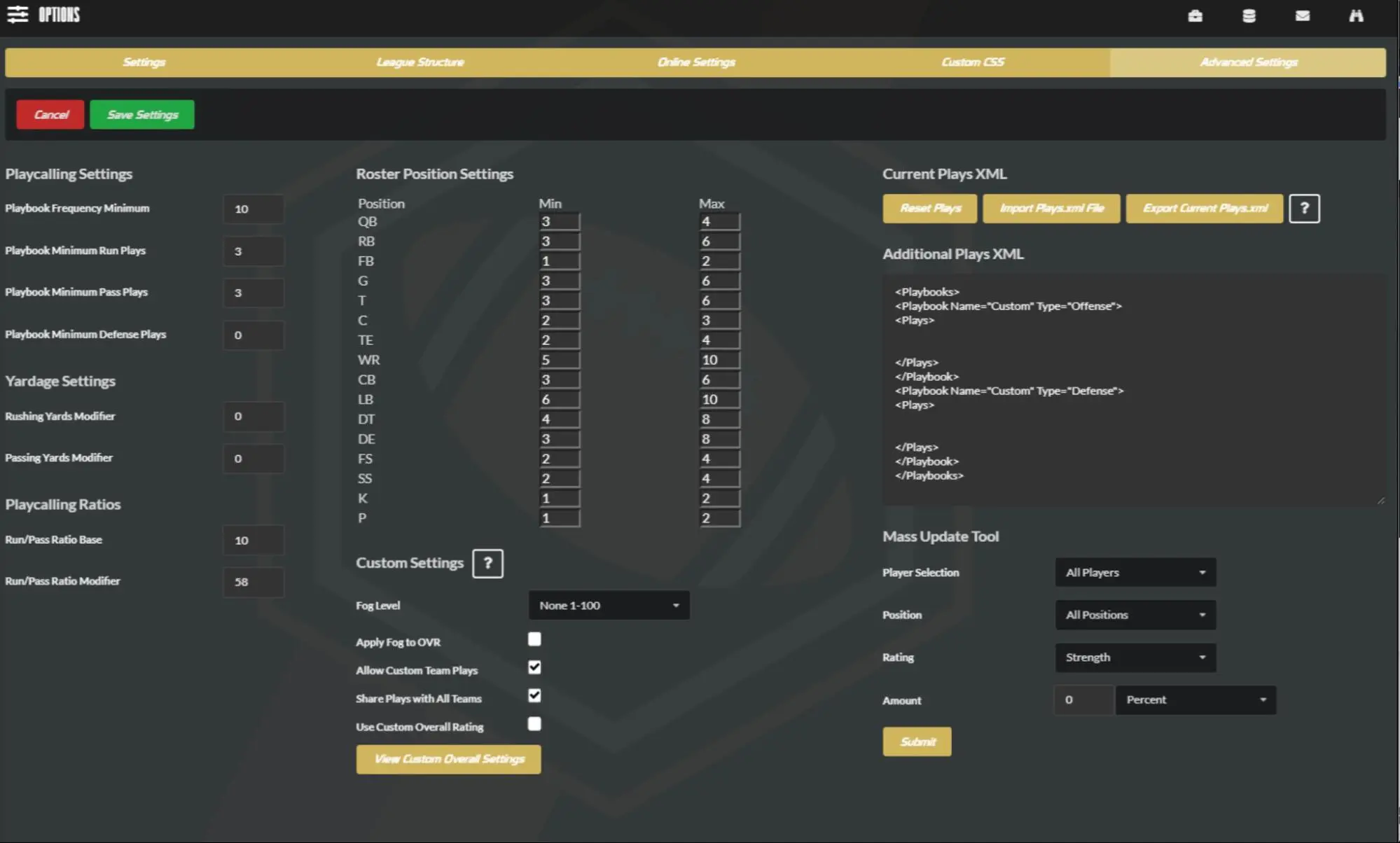Submit the Mass Update Tool
1400x843 pixels.
click(917, 741)
